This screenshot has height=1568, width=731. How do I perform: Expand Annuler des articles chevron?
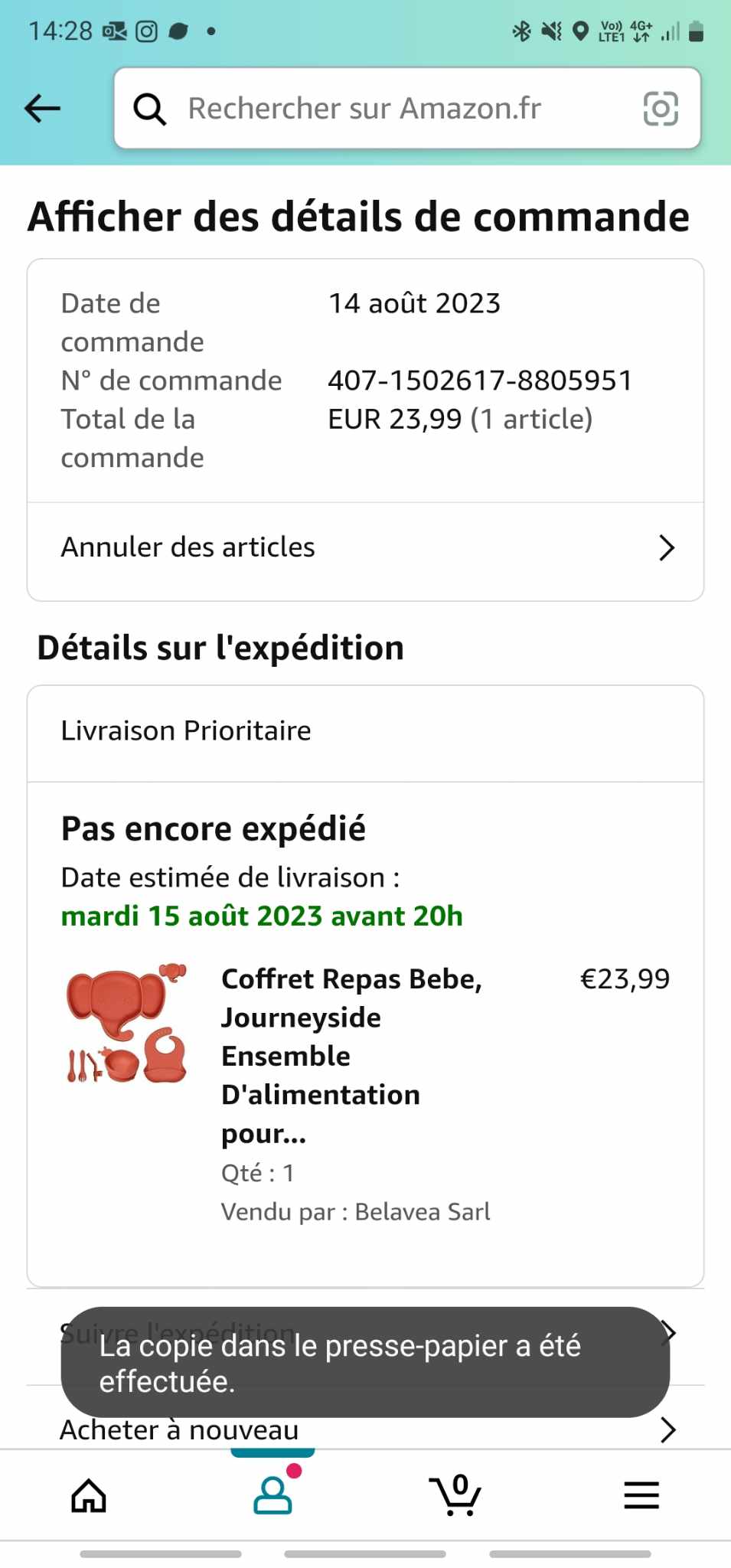(667, 548)
